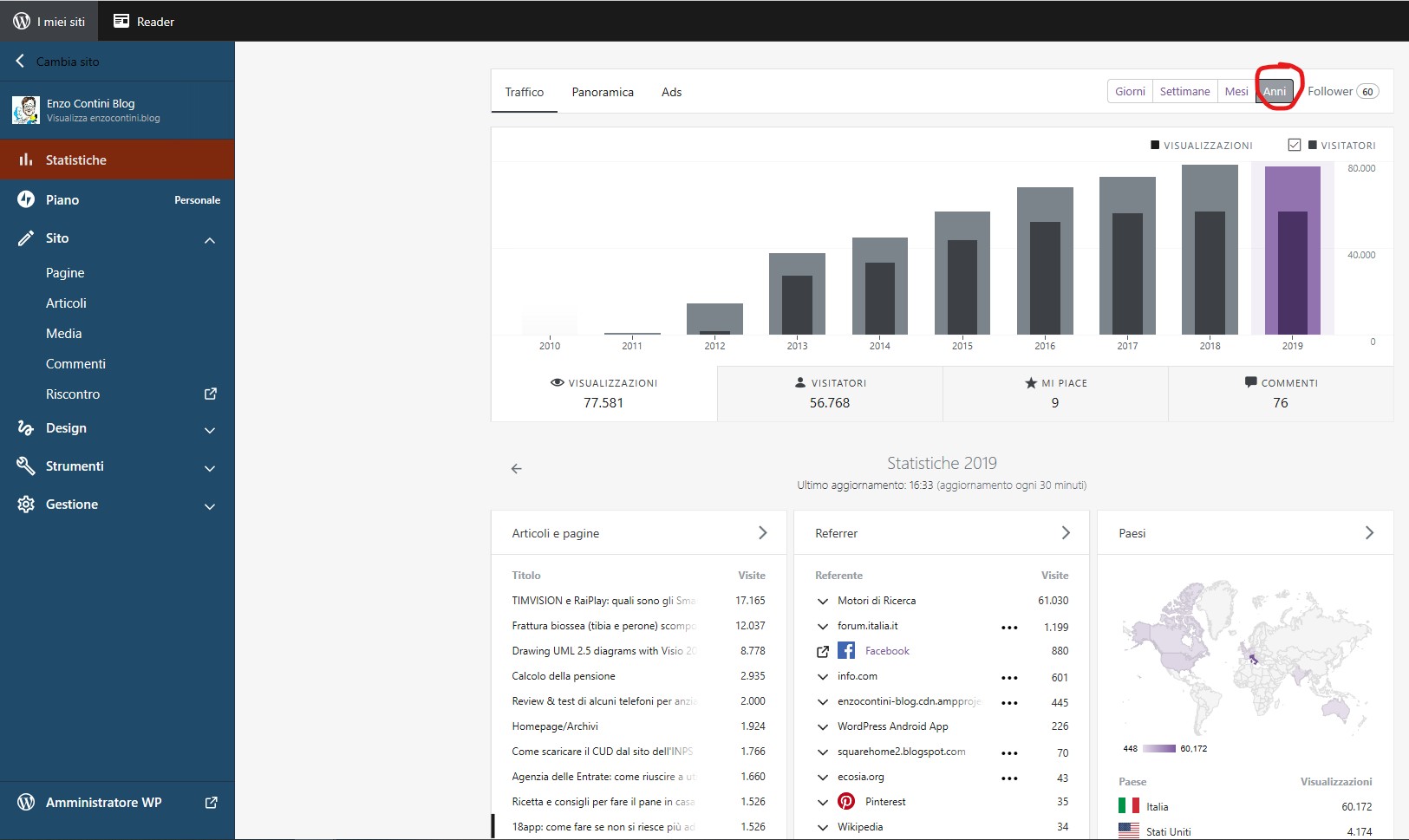Open the Facebook referrer link
The image size is (1409, 840).
click(x=887, y=651)
